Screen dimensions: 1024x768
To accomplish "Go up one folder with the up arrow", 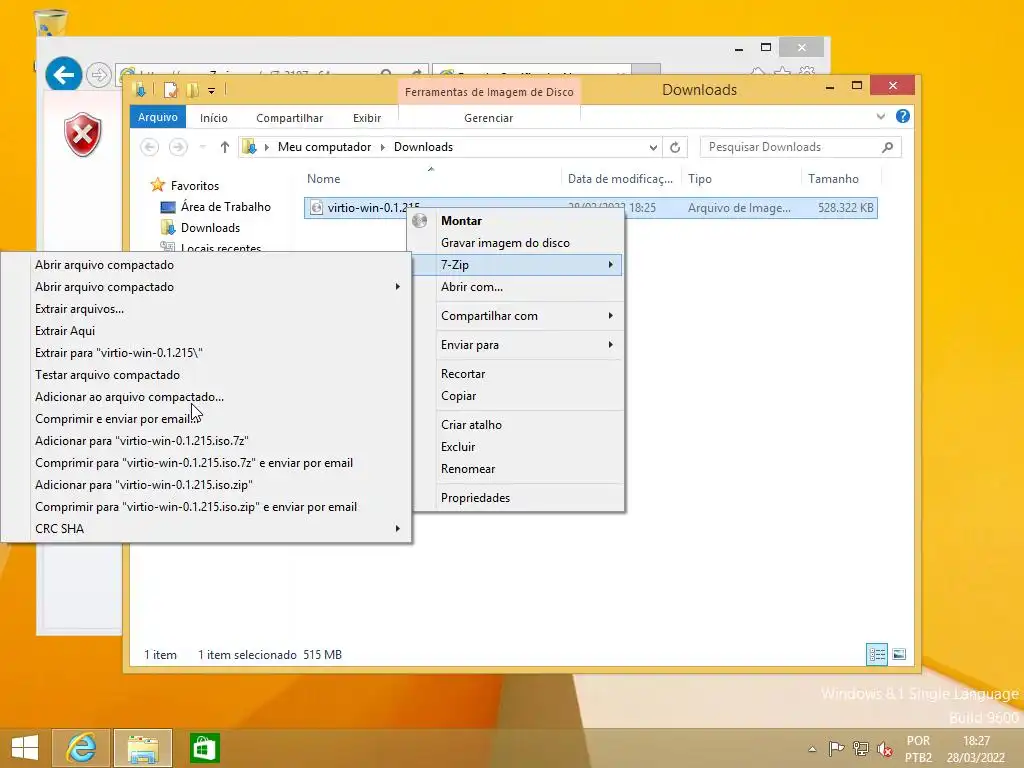I will 225,147.
